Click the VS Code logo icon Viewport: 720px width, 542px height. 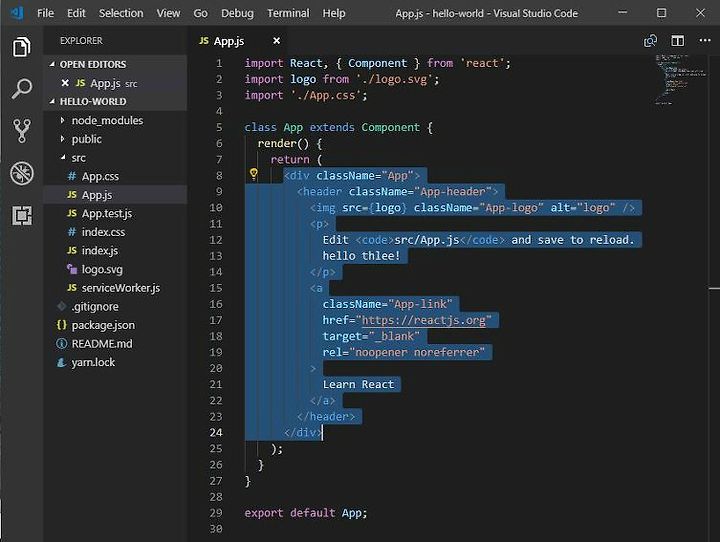click(17, 12)
